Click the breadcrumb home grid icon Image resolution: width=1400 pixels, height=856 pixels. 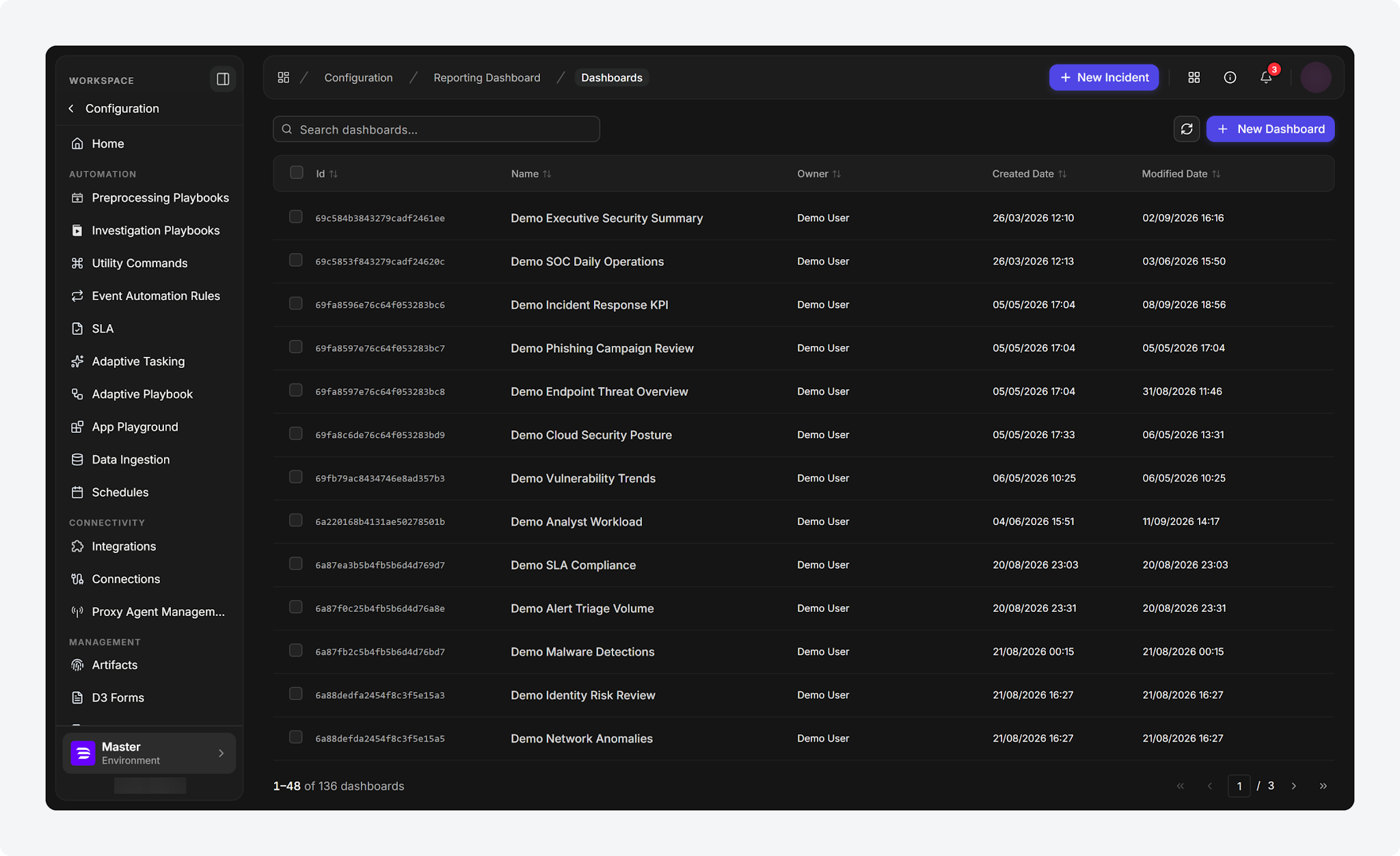284,77
